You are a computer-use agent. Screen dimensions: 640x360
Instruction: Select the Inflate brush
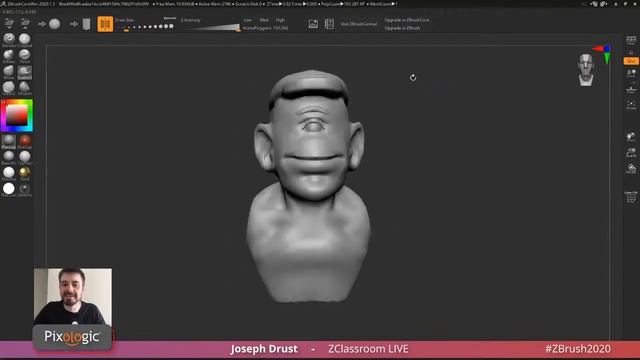[9, 56]
